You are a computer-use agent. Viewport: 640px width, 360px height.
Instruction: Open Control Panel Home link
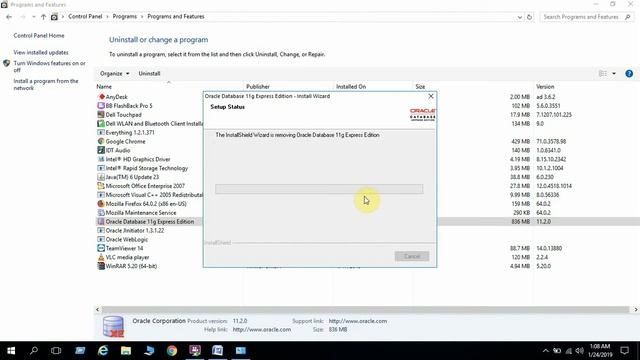[x=39, y=36]
